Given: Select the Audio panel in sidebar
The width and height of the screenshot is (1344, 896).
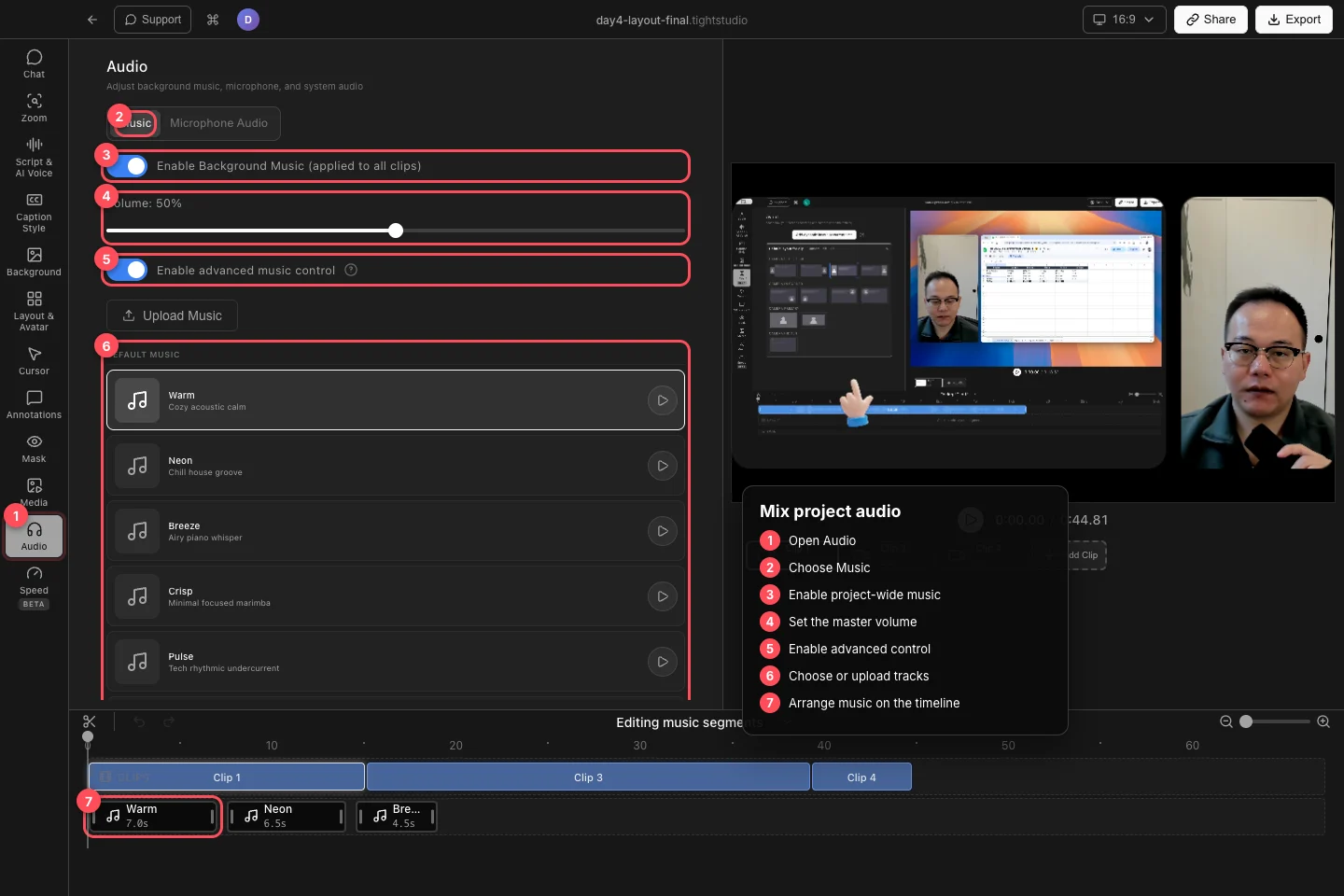Looking at the screenshot, I should 35,536.
